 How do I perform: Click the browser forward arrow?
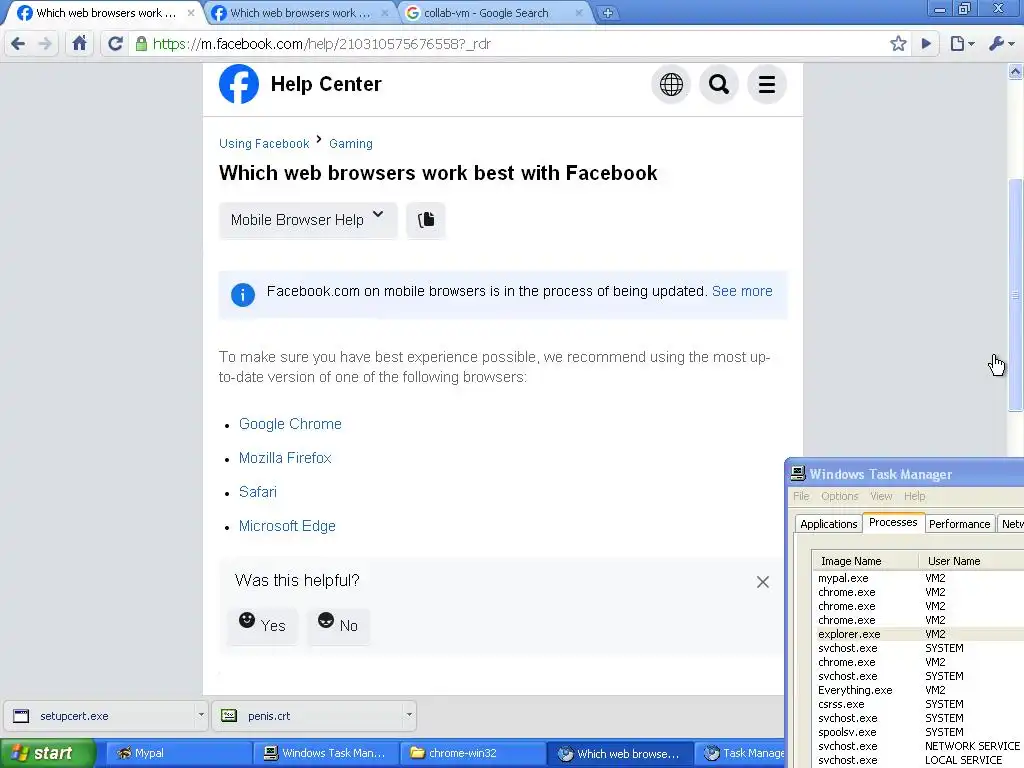(x=45, y=44)
